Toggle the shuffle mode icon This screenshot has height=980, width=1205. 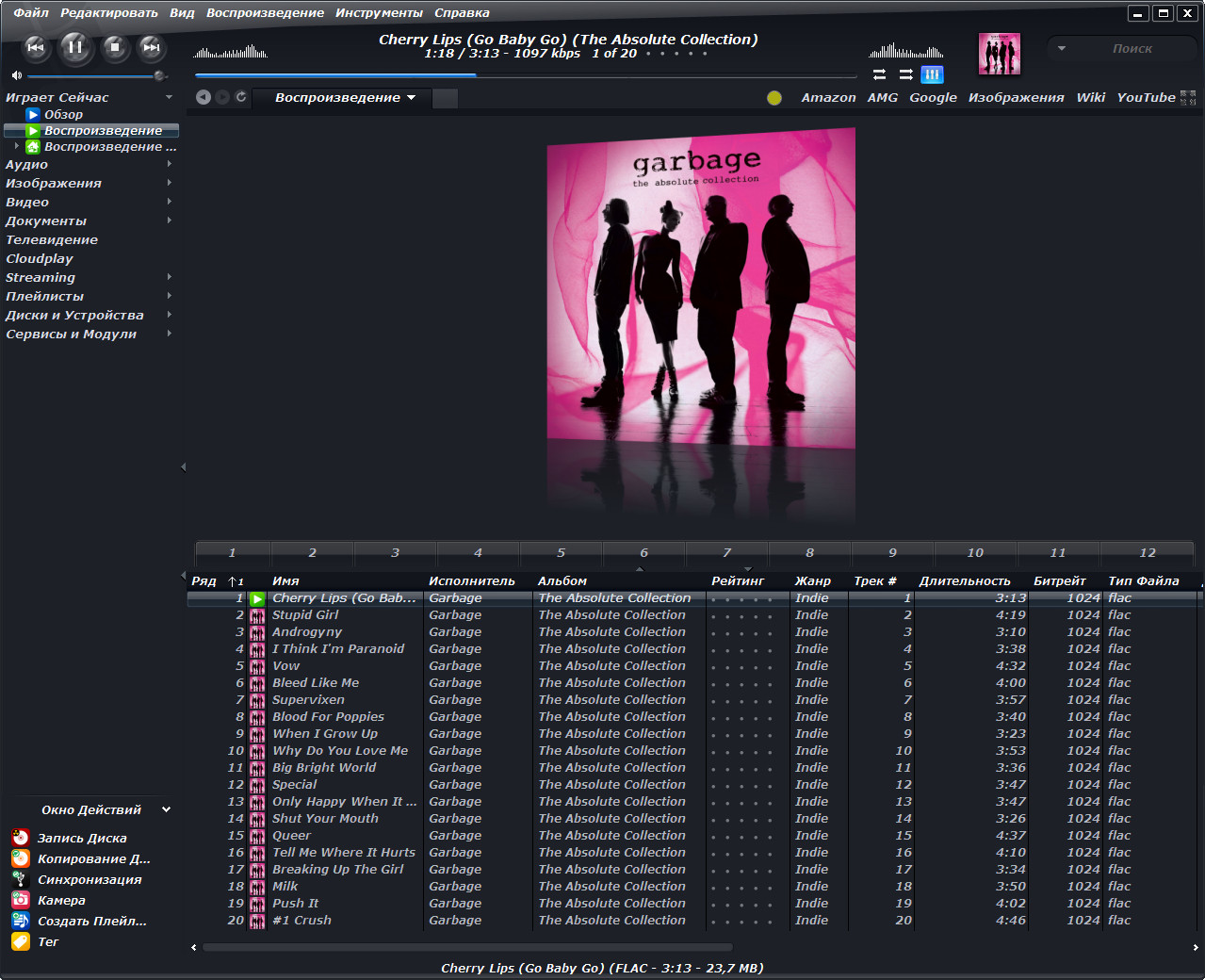[905, 74]
